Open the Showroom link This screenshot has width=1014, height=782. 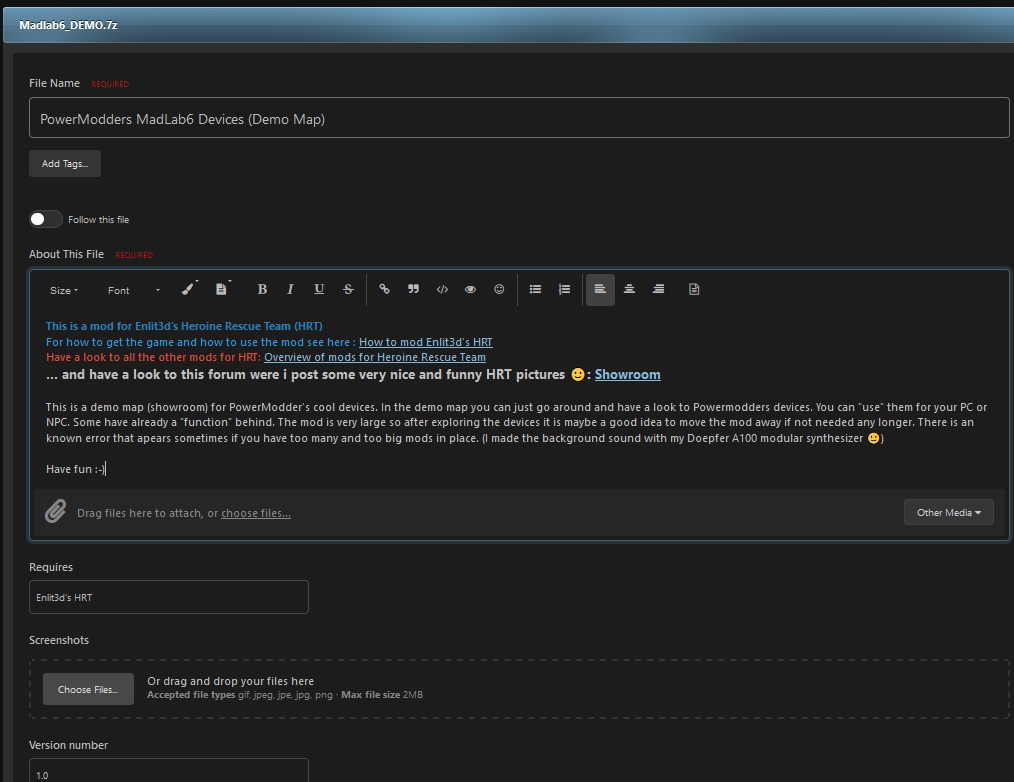[x=627, y=375]
